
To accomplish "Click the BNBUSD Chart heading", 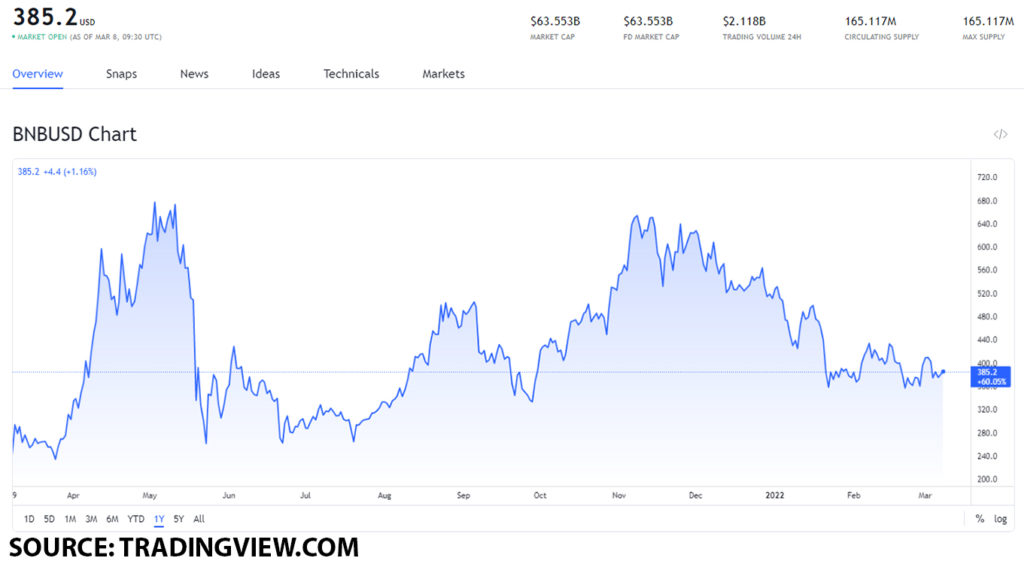I will (74, 134).
